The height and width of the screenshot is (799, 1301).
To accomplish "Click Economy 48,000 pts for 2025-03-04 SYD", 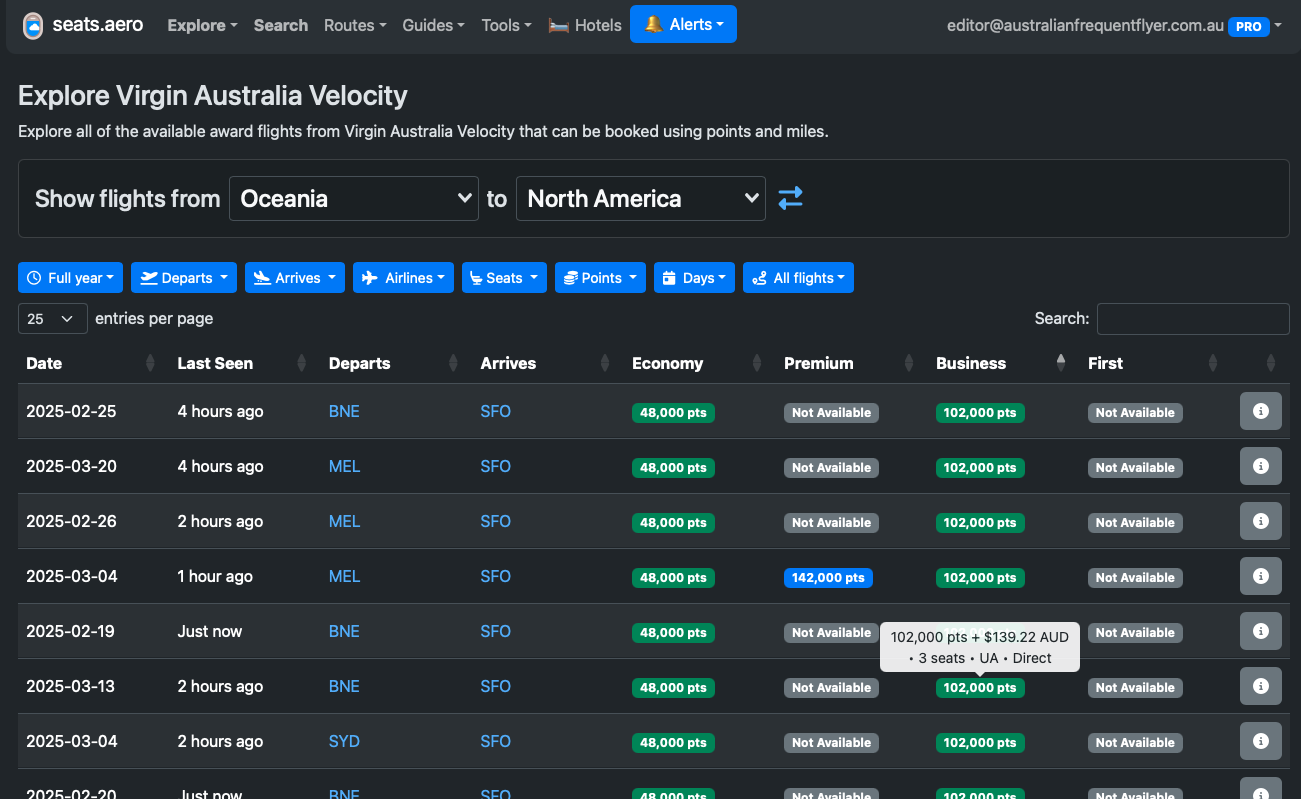I will (x=673, y=742).
